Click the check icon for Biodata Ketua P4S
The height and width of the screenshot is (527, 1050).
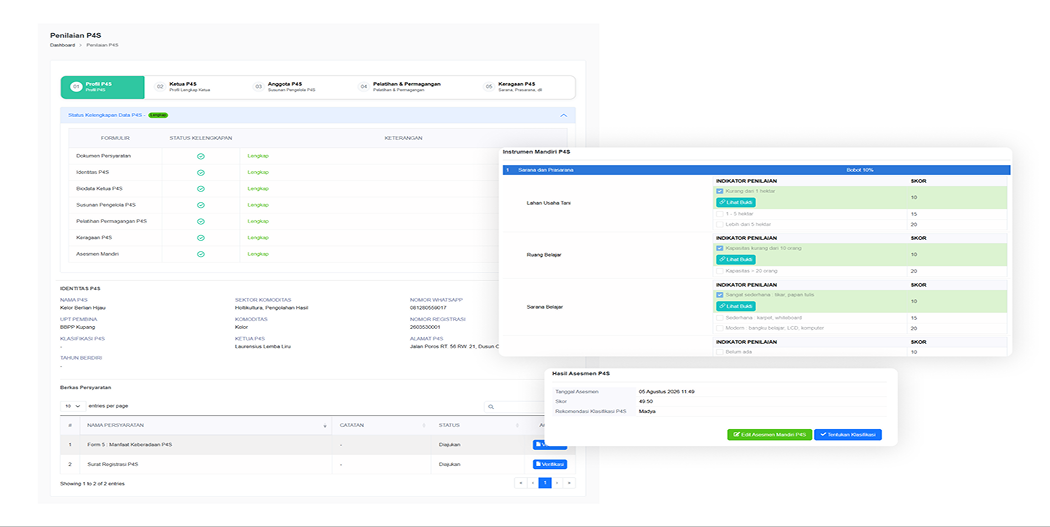pyautogui.click(x=201, y=189)
